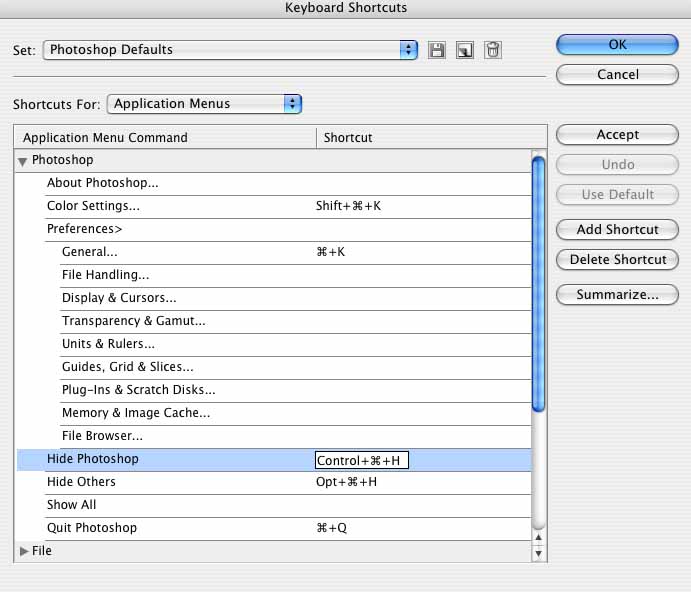Click the create new set icon

[x=465, y=50]
